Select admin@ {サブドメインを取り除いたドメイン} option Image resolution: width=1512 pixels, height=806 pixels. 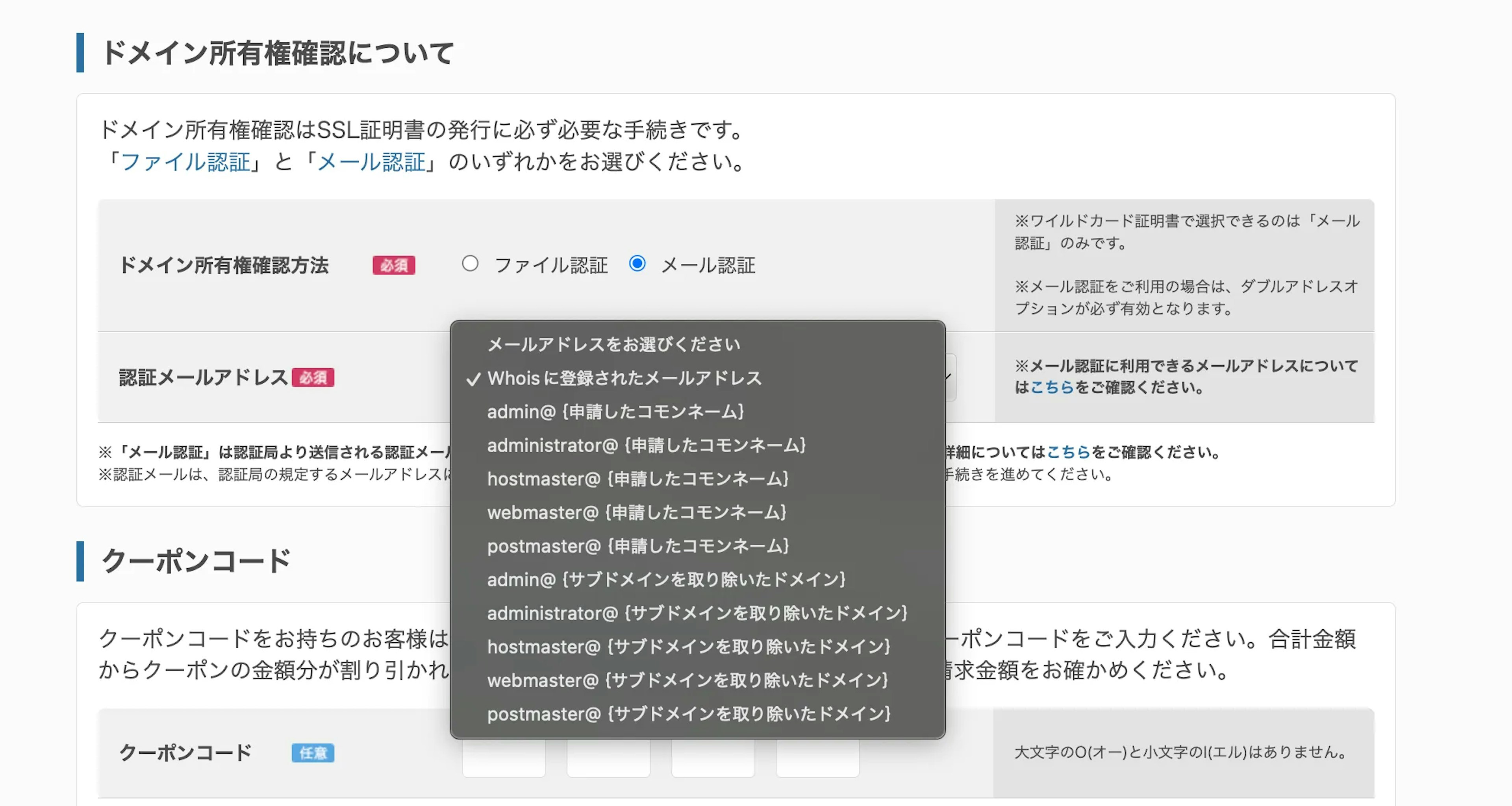click(665, 580)
